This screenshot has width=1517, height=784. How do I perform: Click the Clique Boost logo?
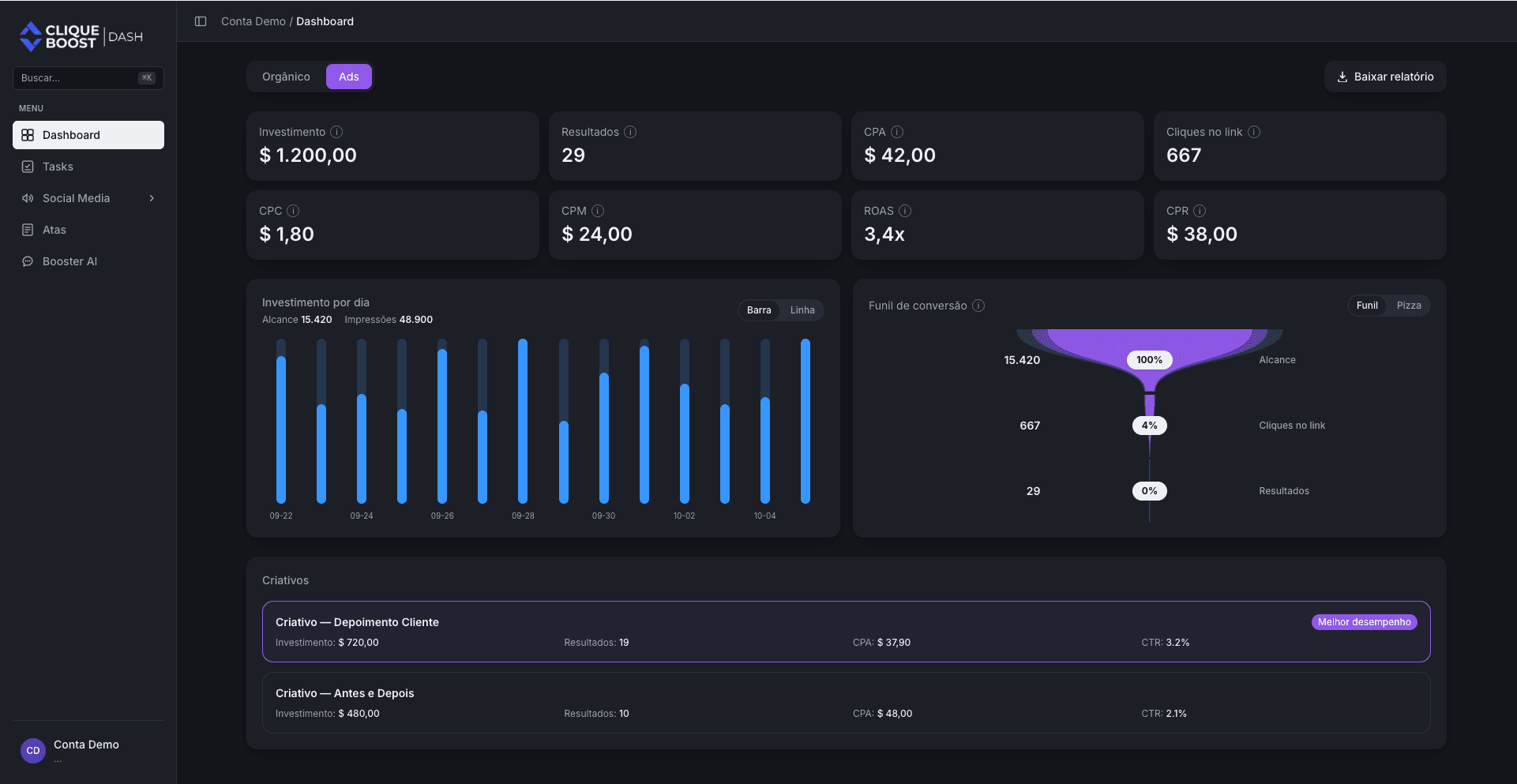(x=81, y=36)
